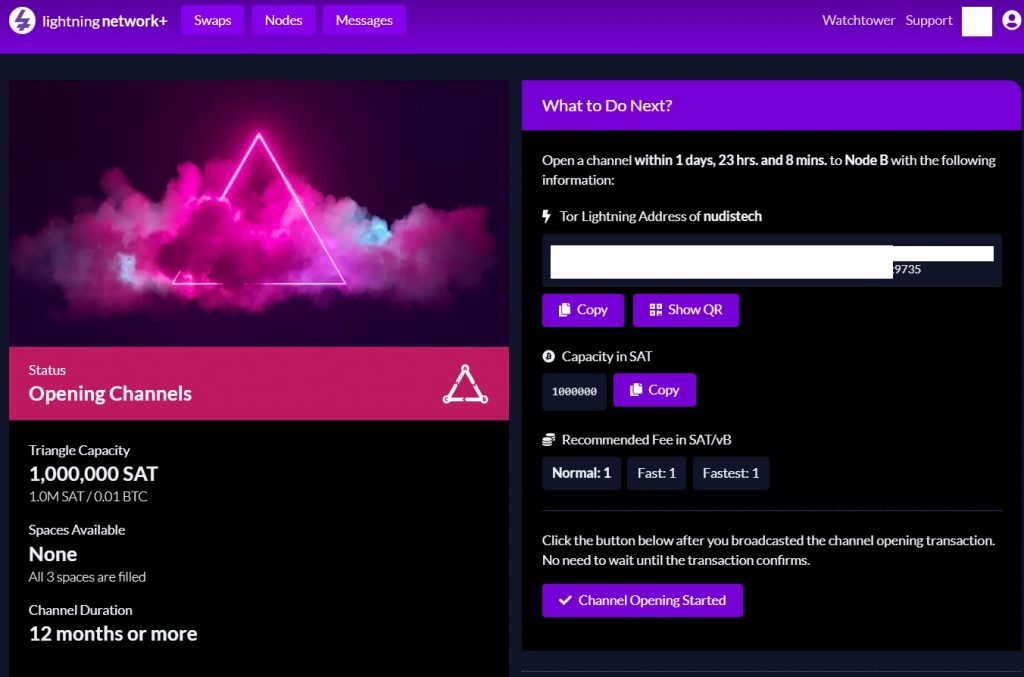Open the Messages section
1024x677 pixels.
[364, 20]
